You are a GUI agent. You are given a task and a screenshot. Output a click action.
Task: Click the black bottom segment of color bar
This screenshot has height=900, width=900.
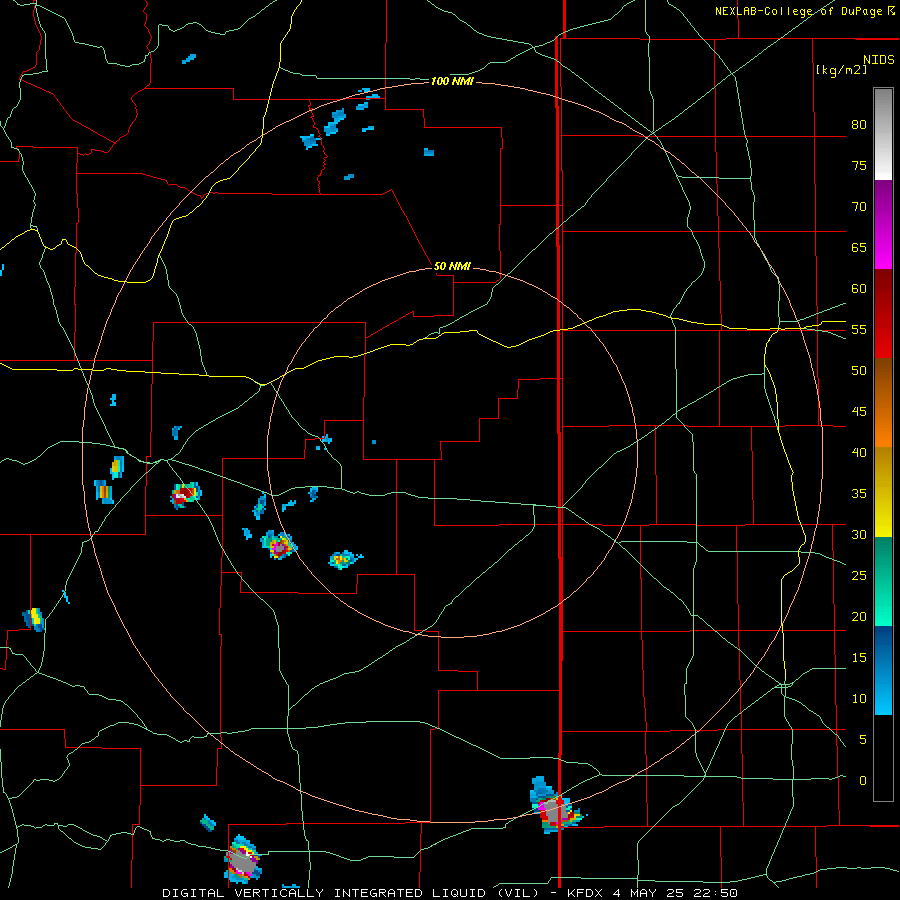pos(883,758)
